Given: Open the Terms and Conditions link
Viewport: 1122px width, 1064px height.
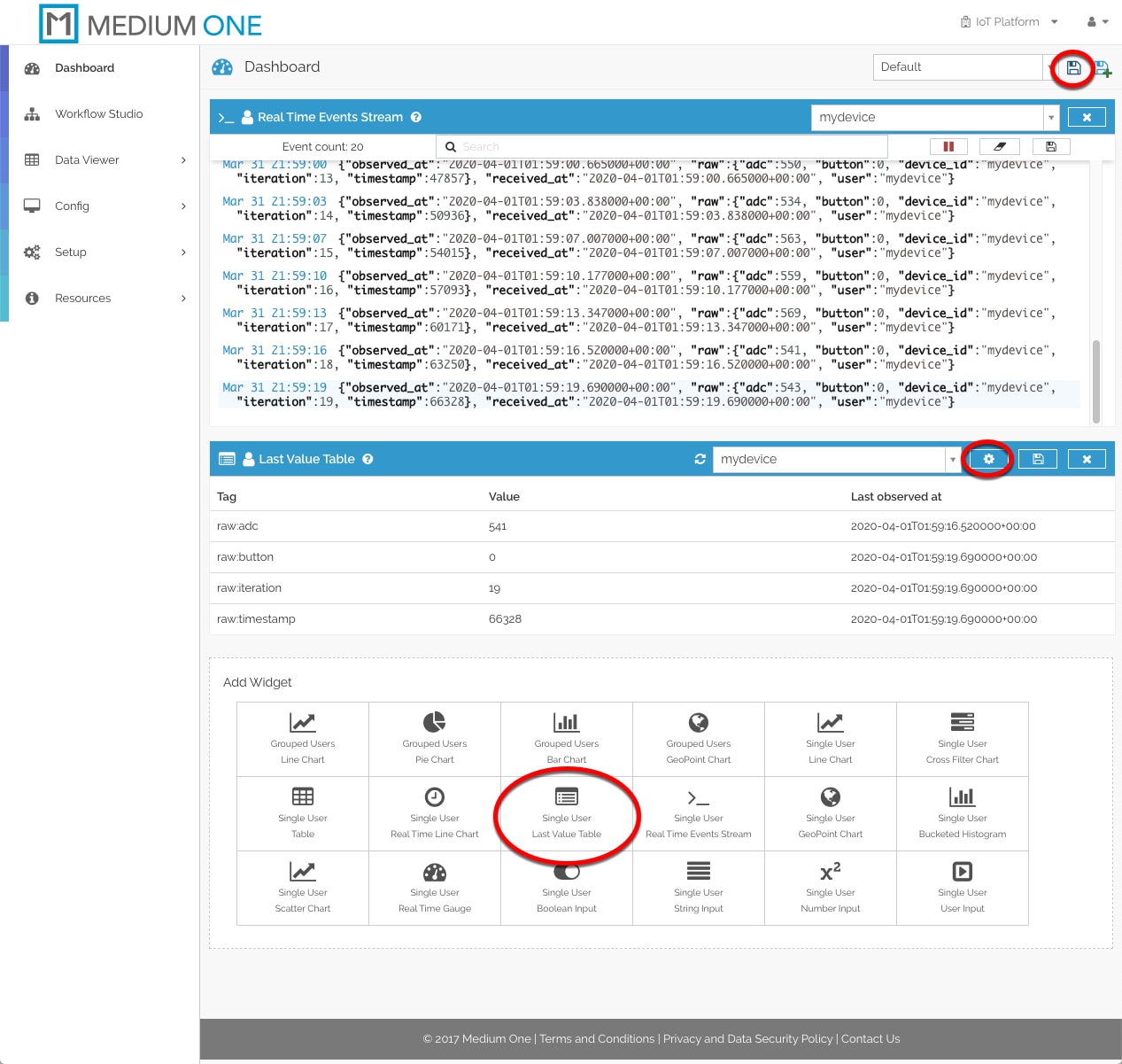Looking at the screenshot, I should click(x=597, y=1039).
